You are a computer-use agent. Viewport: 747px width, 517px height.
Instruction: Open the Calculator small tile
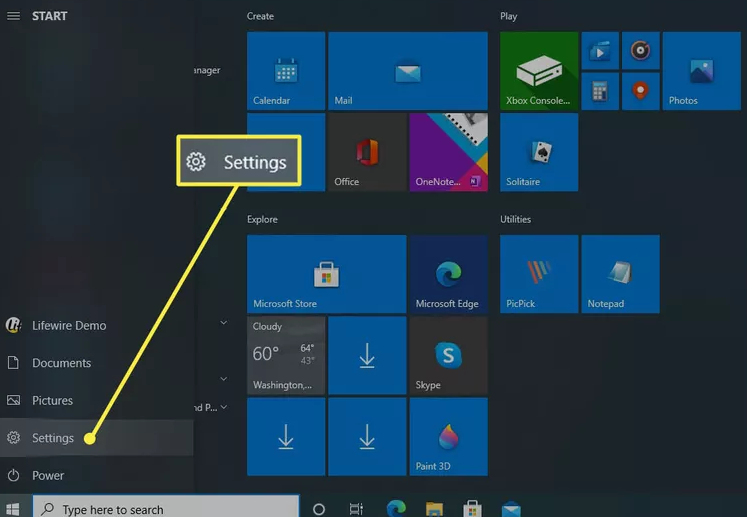click(x=600, y=91)
